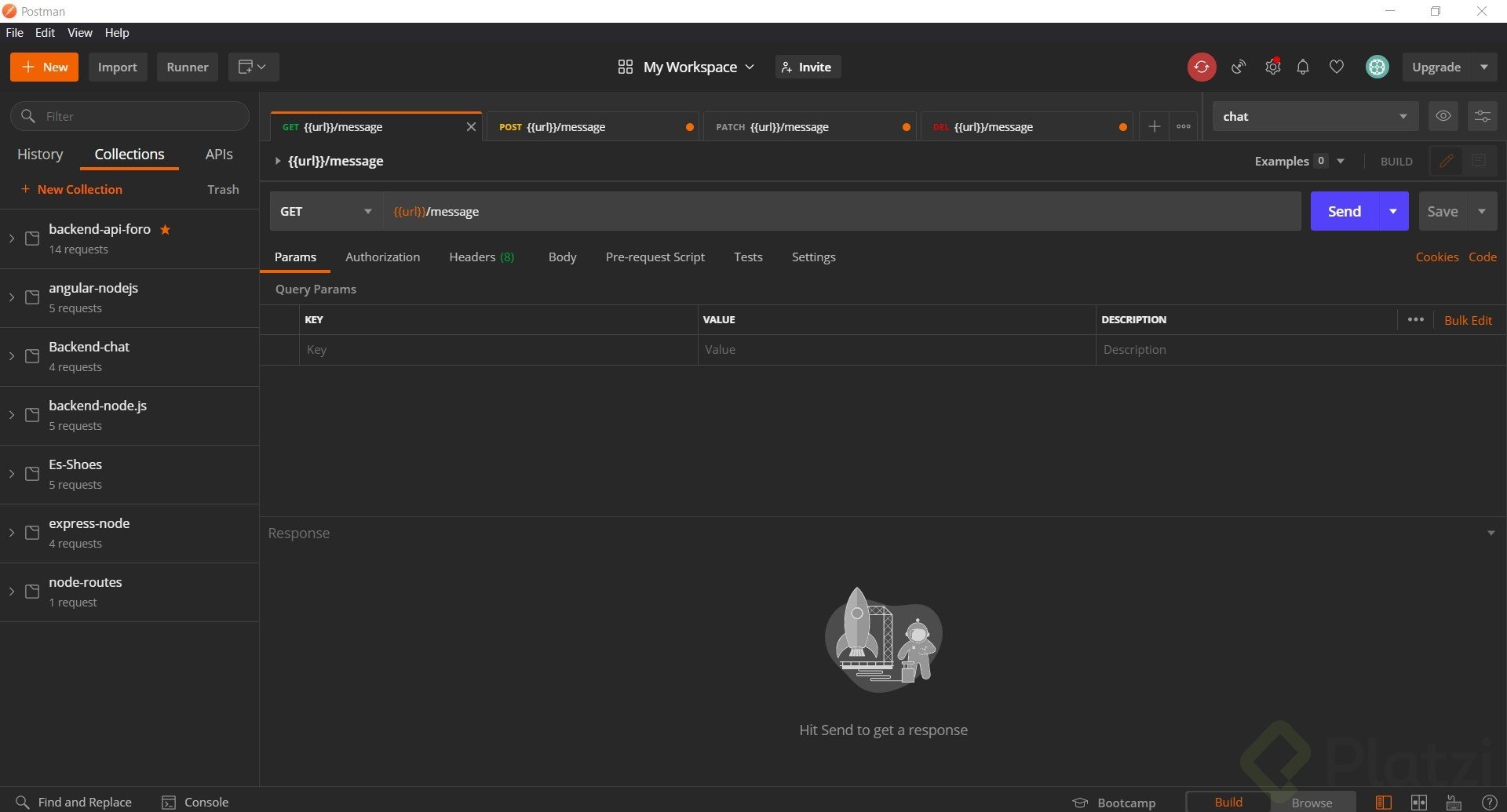The height and width of the screenshot is (812, 1507).
Task: Click the workspace grid icon
Action: pyautogui.click(x=625, y=67)
